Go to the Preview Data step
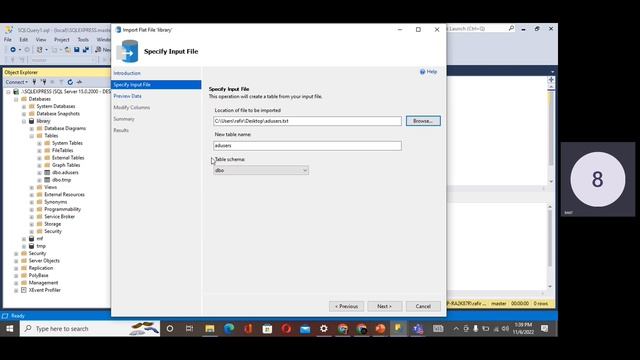Viewport: 640px width, 360px height. (127, 96)
